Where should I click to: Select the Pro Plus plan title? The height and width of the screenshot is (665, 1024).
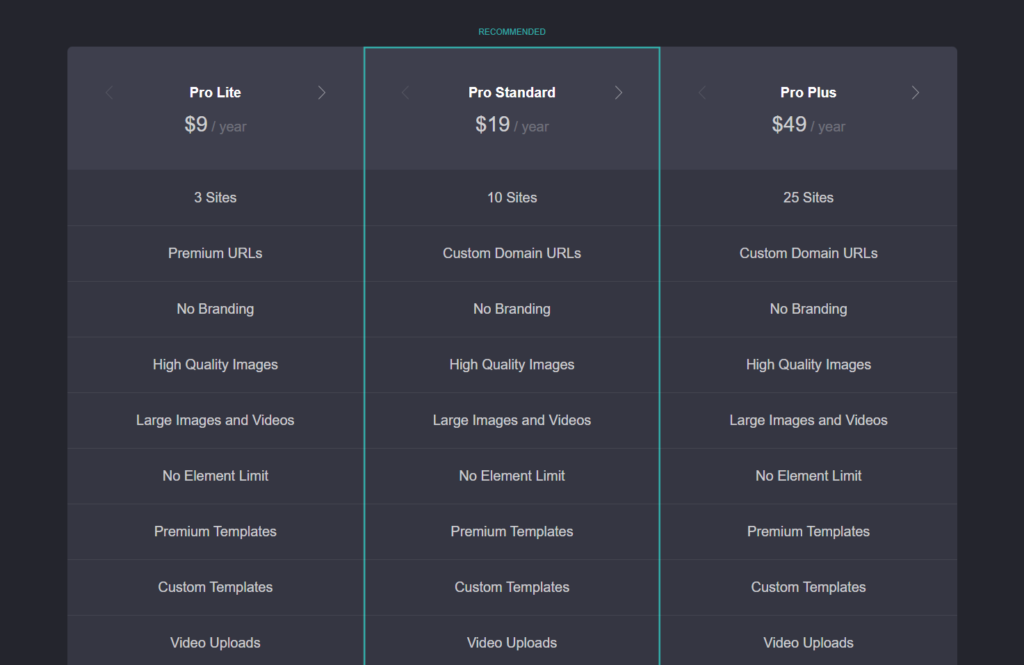(x=808, y=92)
